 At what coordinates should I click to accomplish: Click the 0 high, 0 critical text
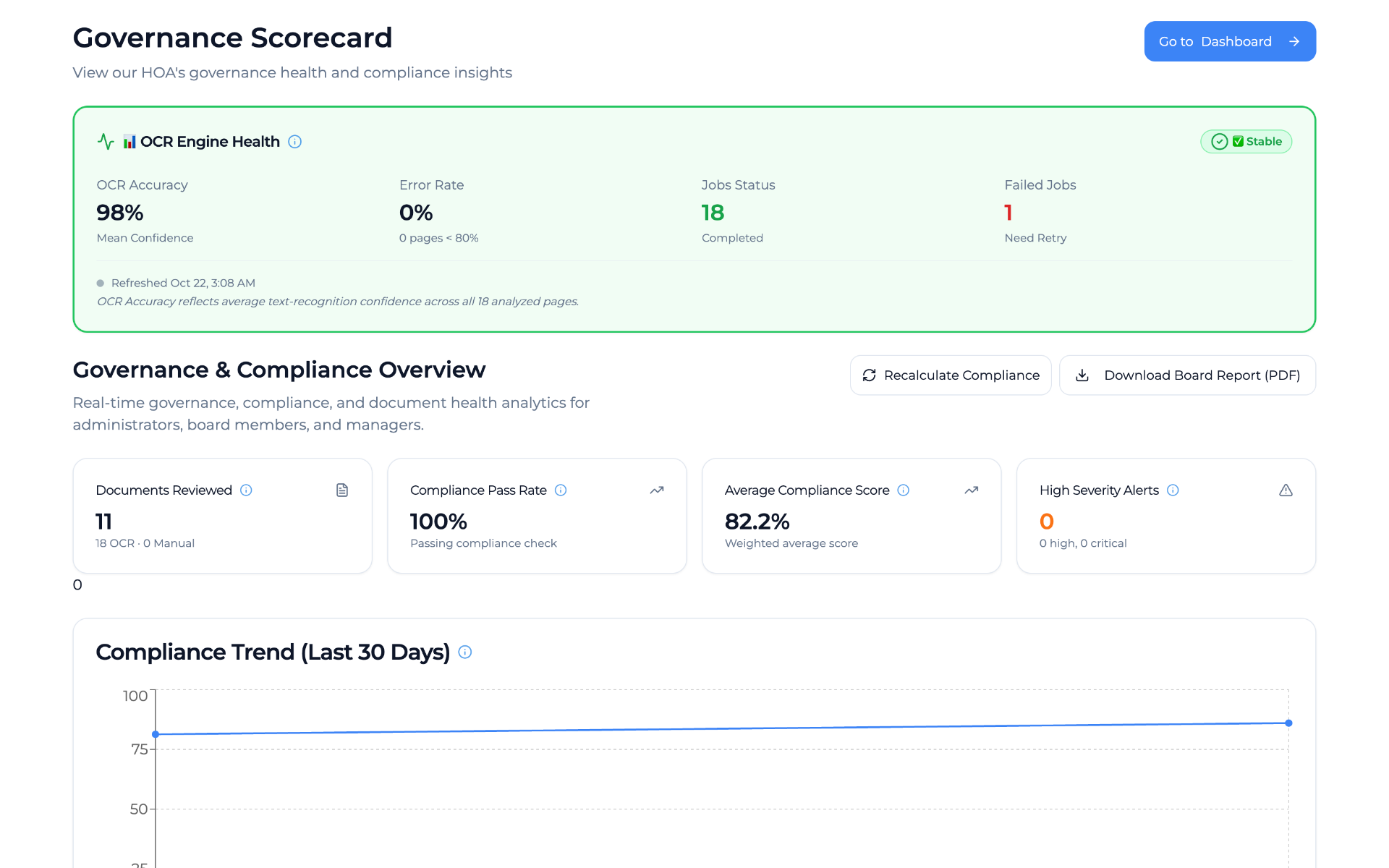point(1083,543)
